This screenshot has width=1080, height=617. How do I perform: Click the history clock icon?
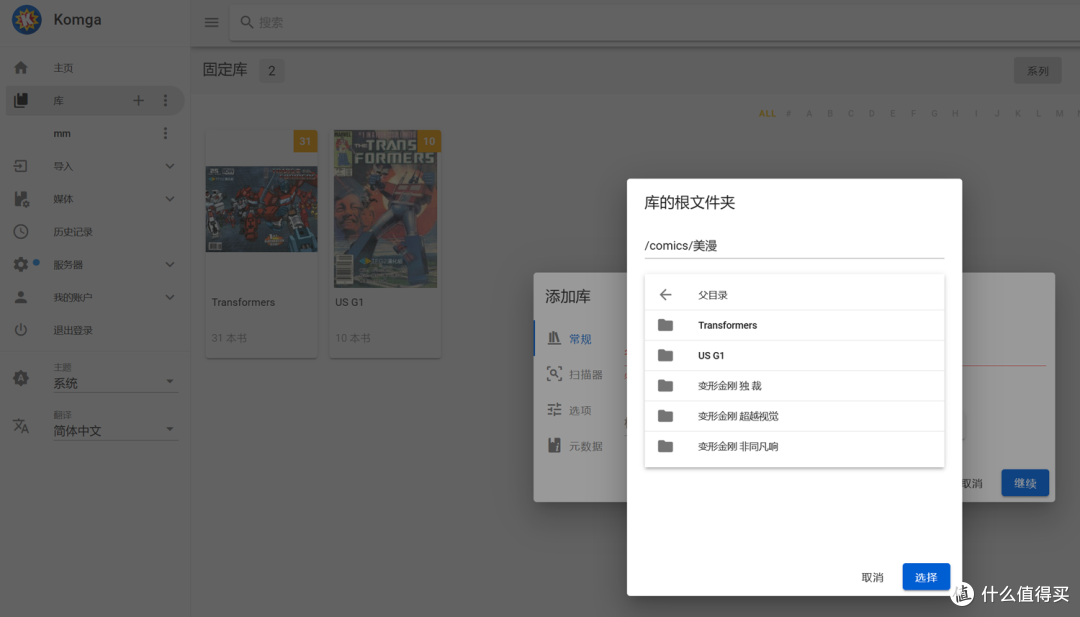coord(21,231)
